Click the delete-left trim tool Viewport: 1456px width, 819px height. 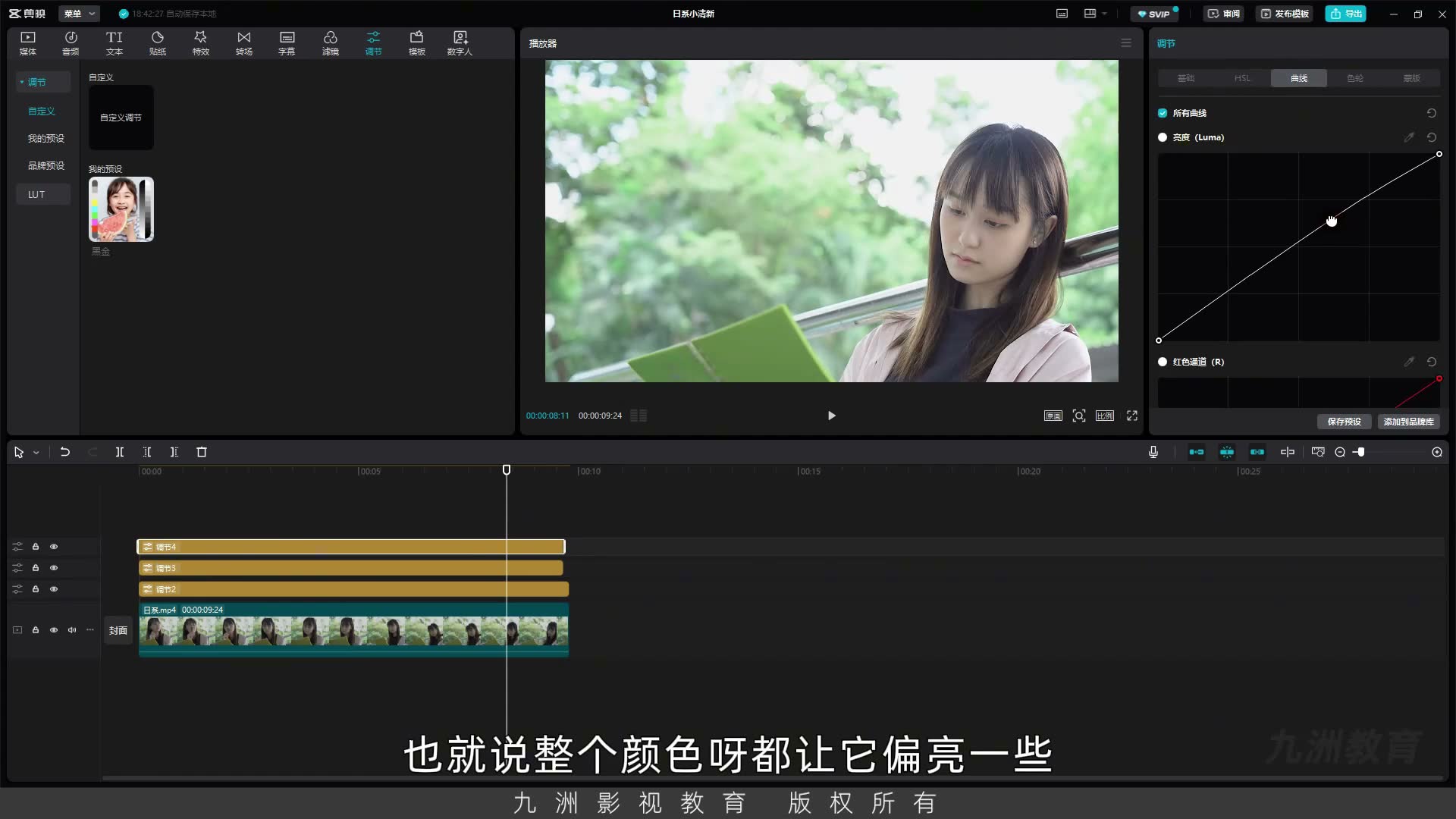point(147,452)
